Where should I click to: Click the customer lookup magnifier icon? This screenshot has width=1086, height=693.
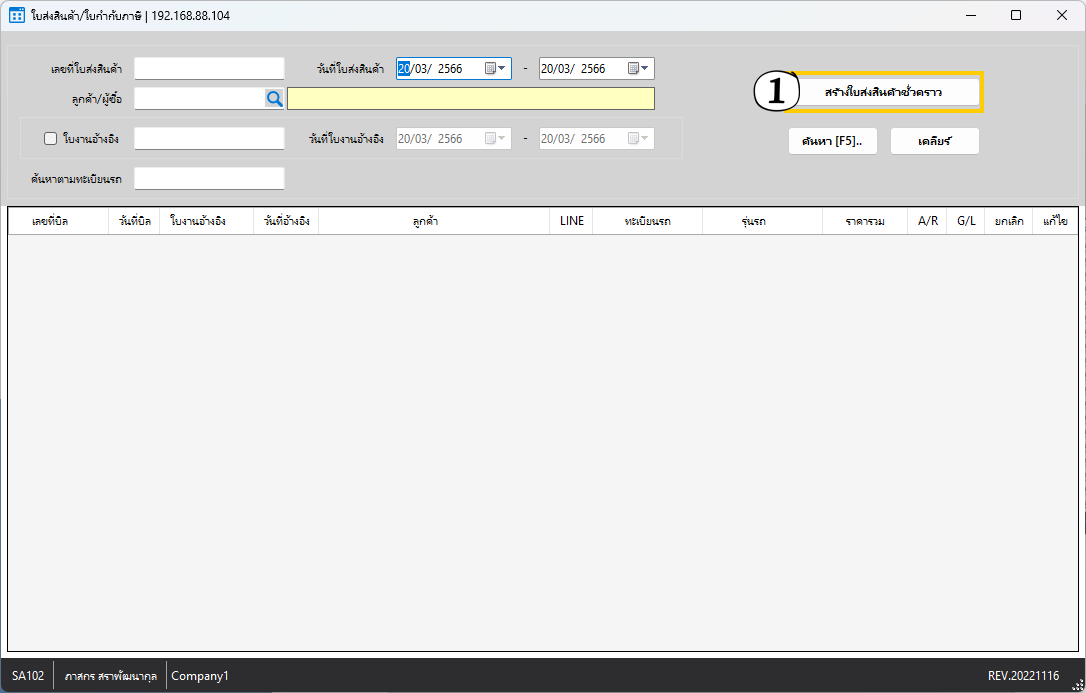[x=273, y=98]
